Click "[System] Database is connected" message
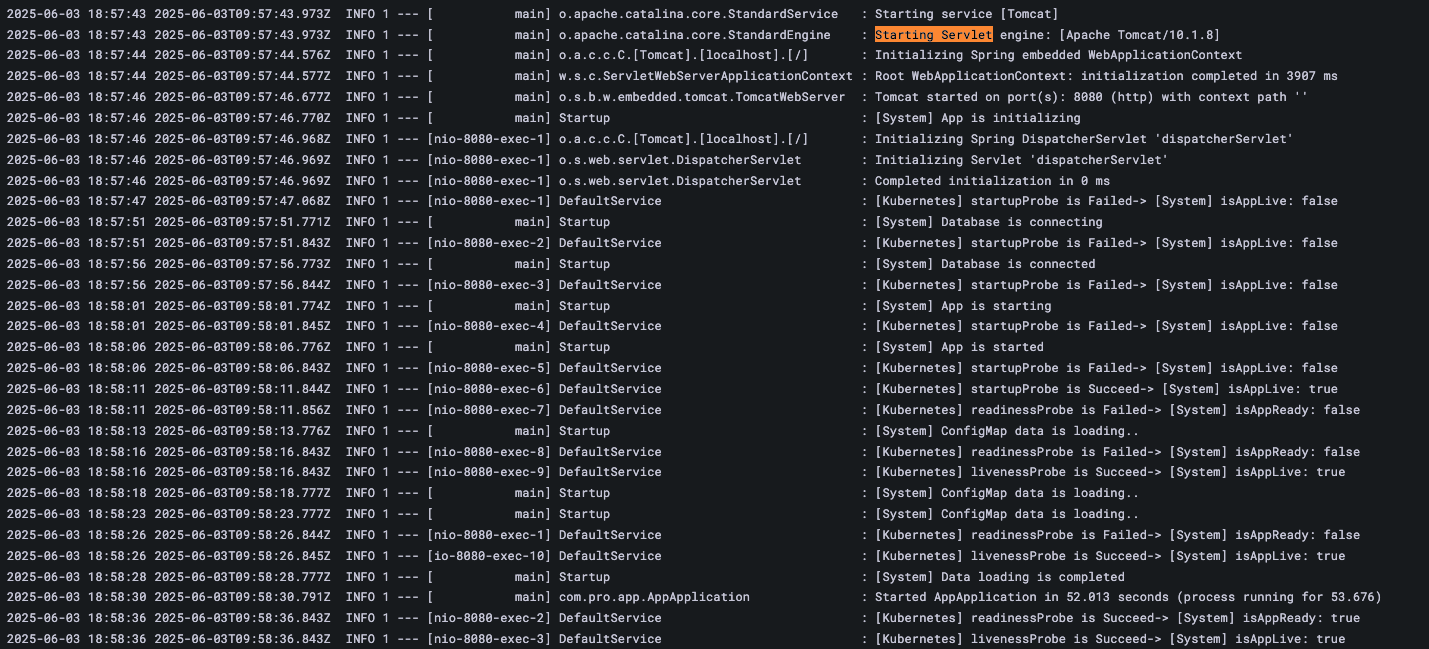1429x649 pixels. pos(984,264)
